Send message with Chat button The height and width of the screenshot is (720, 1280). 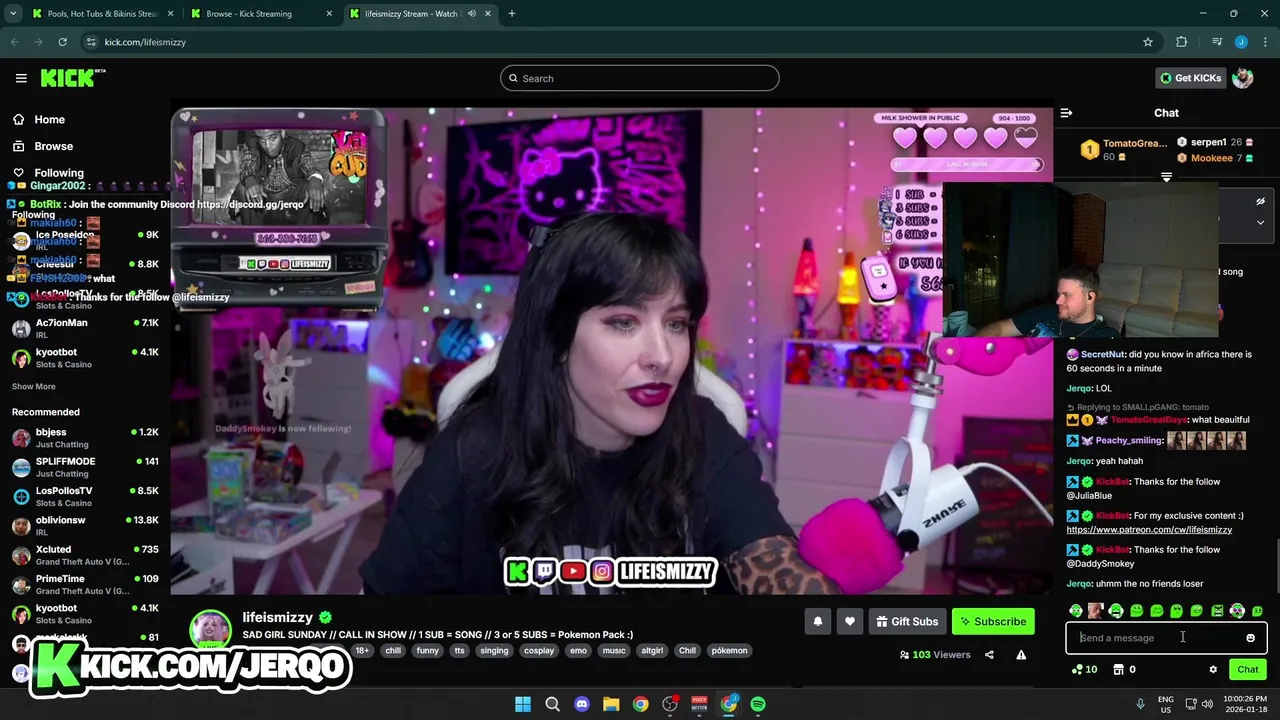[x=1247, y=670]
